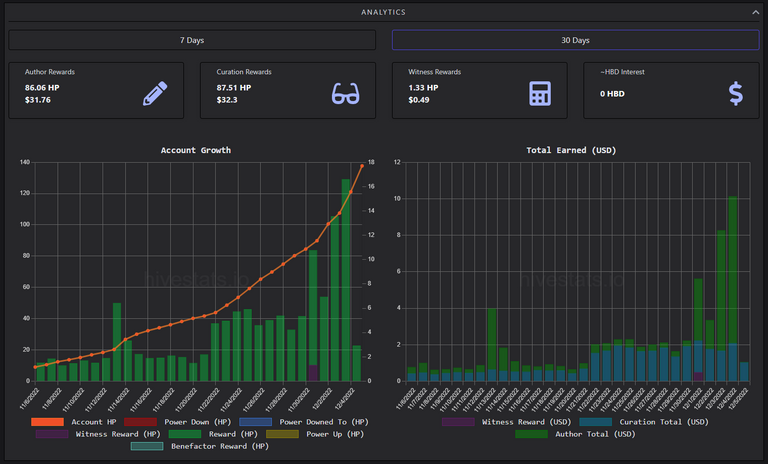The height and width of the screenshot is (464, 768).
Task: Click the Witness Reward (USD) legend label
Action: tap(526, 422)
